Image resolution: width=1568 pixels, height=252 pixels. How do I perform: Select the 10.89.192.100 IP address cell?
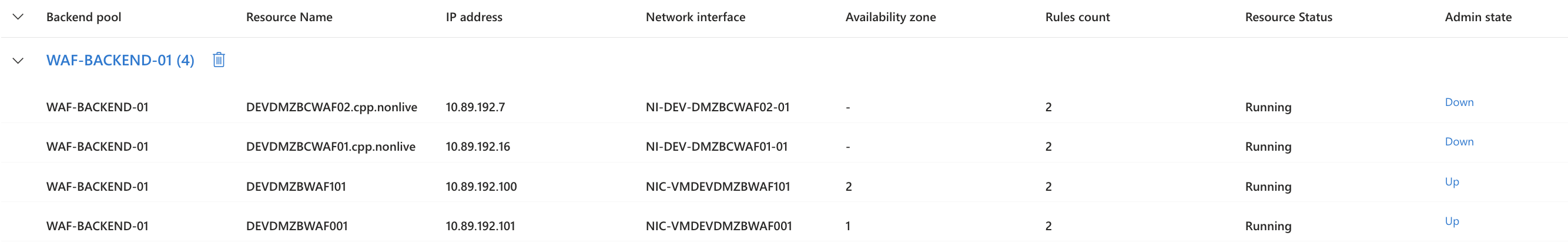coord(481,187)
